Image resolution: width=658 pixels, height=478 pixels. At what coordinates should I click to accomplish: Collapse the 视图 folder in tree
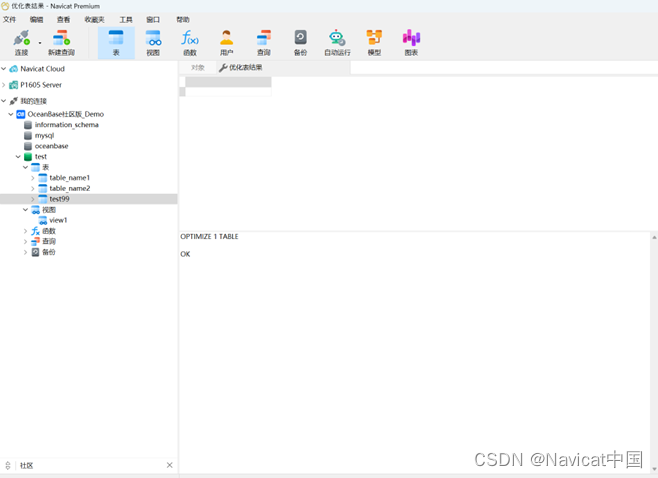26,209
